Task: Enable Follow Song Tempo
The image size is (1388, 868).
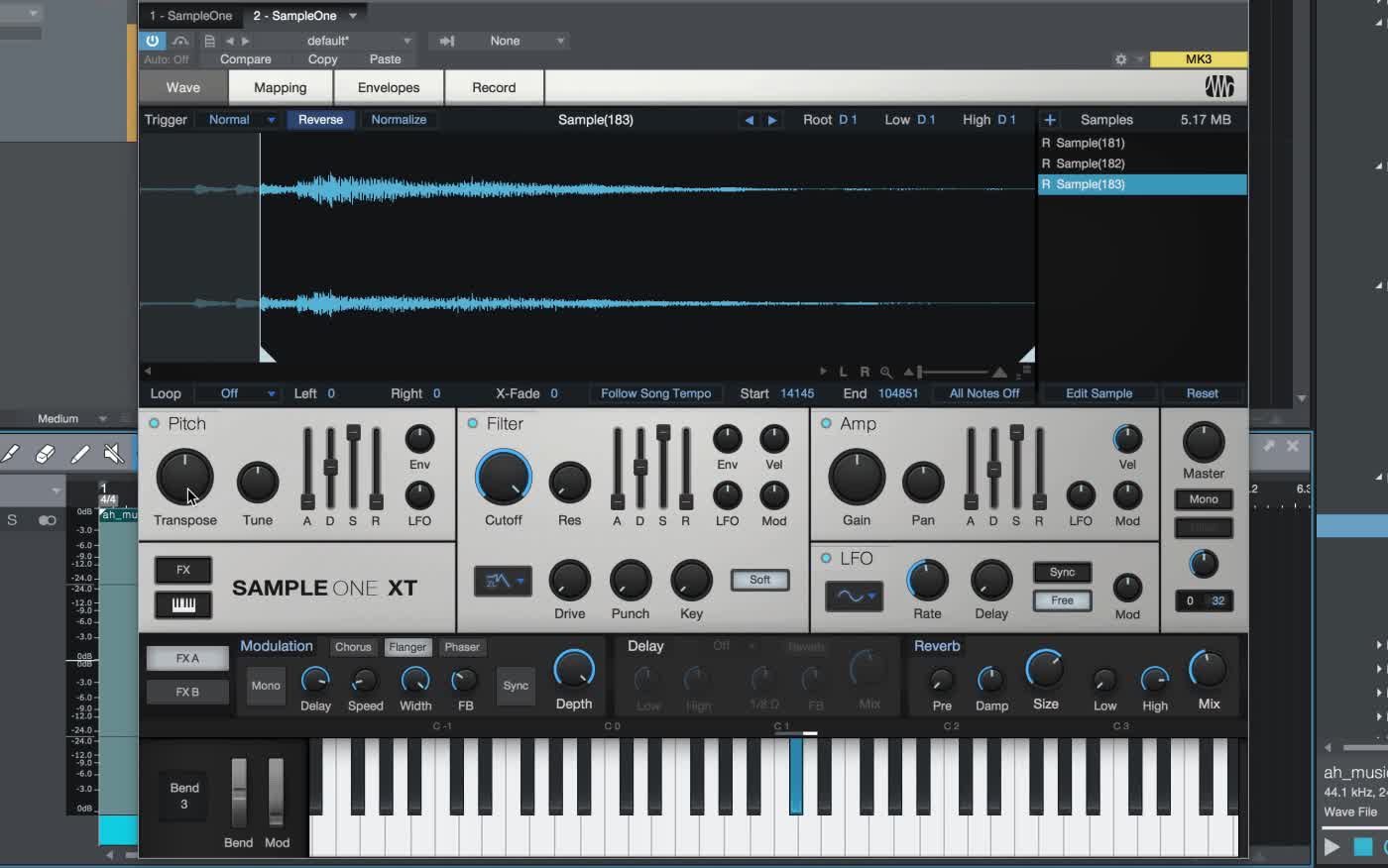Action: click(655, 393)
